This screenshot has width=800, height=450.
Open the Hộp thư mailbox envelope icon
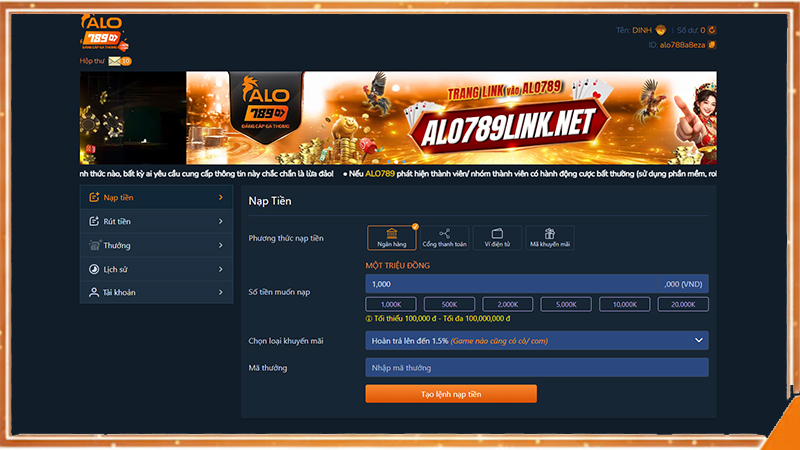pyautogui.click(x=115, y=61)
